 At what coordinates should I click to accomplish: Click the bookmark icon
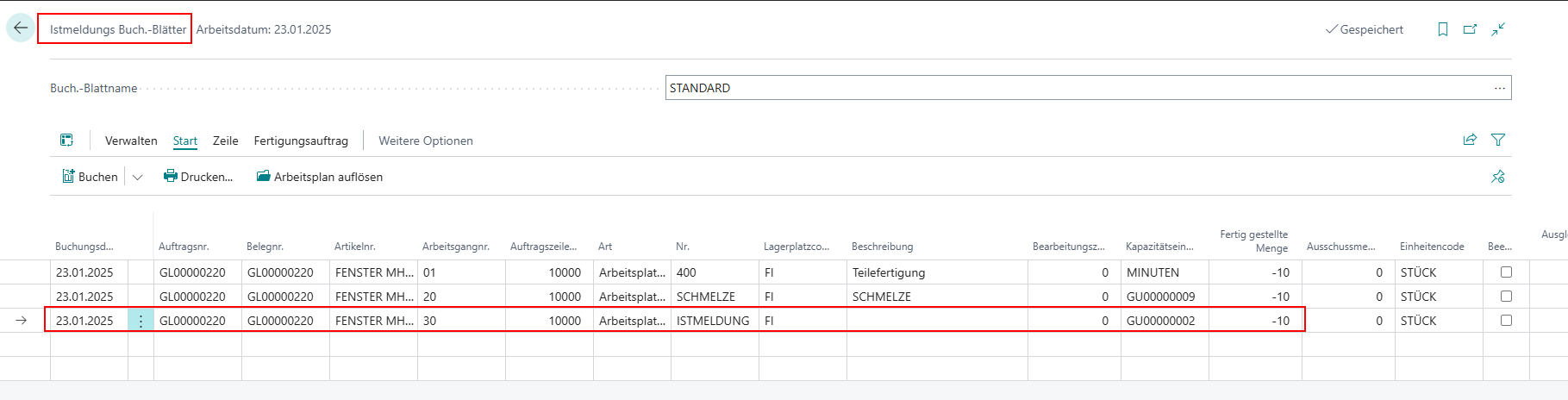pyautogui.click(x=1442, y=29)
